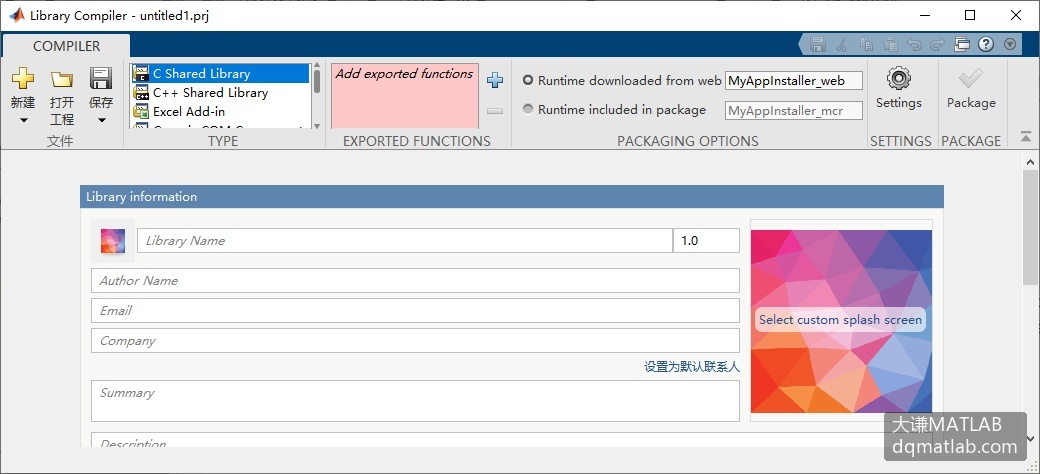Click the main panel vertical scrollbar thumb

1030,227
